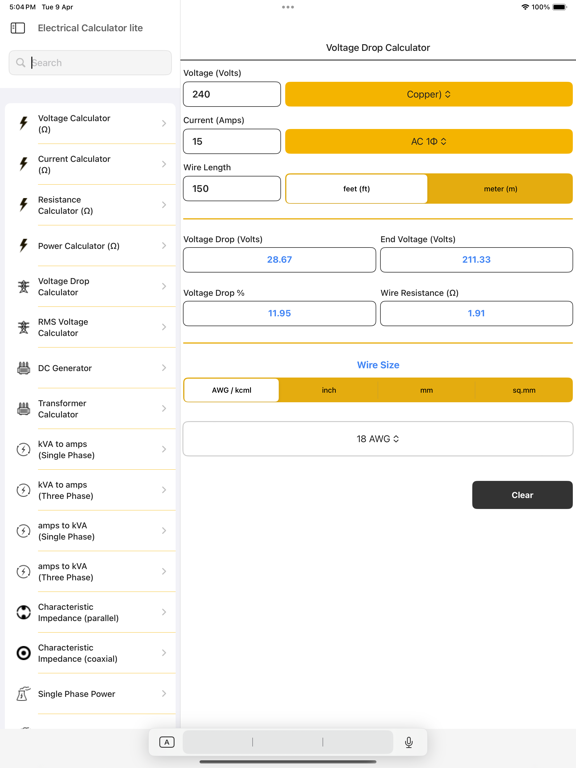576x768 pixels.
Task: Click the Voltage Drop Calculator pylon icon
Action: pyautogui.click(x=24, y=286)
